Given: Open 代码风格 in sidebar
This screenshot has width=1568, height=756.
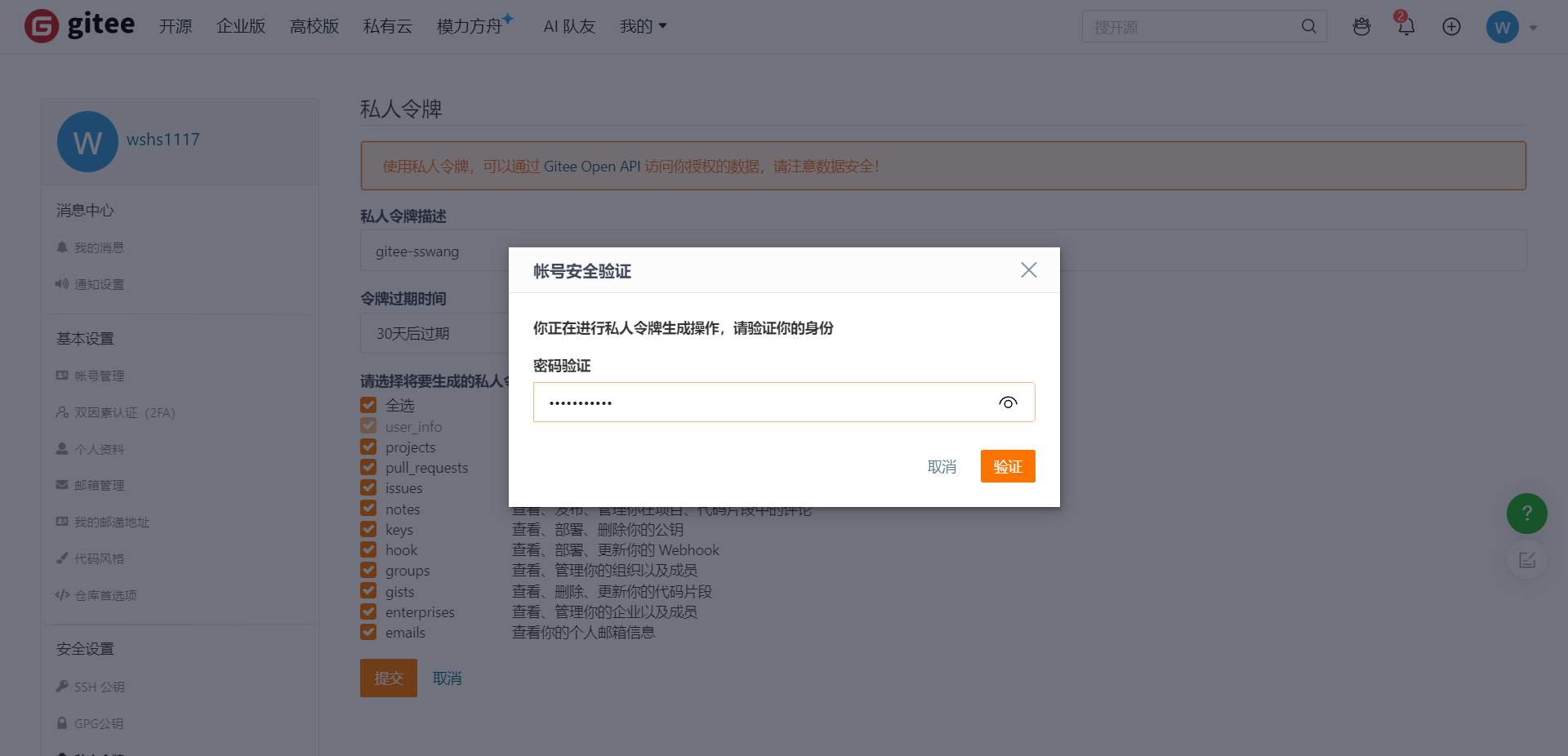Looking at the screenshot, I should click(x=90, y=558).
